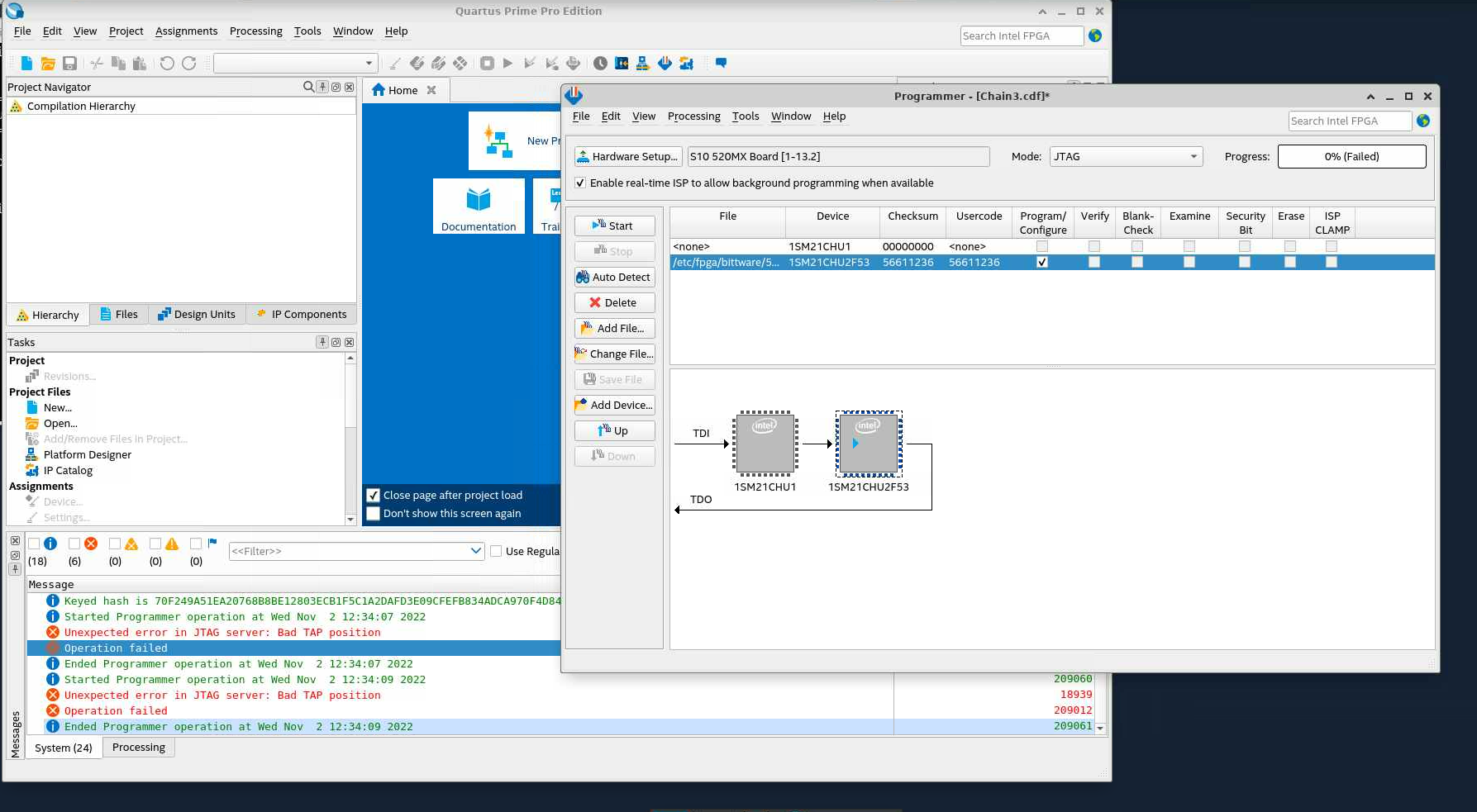
Task: Click the Open folder icon in Quartus toolbar
Action: 48,63
